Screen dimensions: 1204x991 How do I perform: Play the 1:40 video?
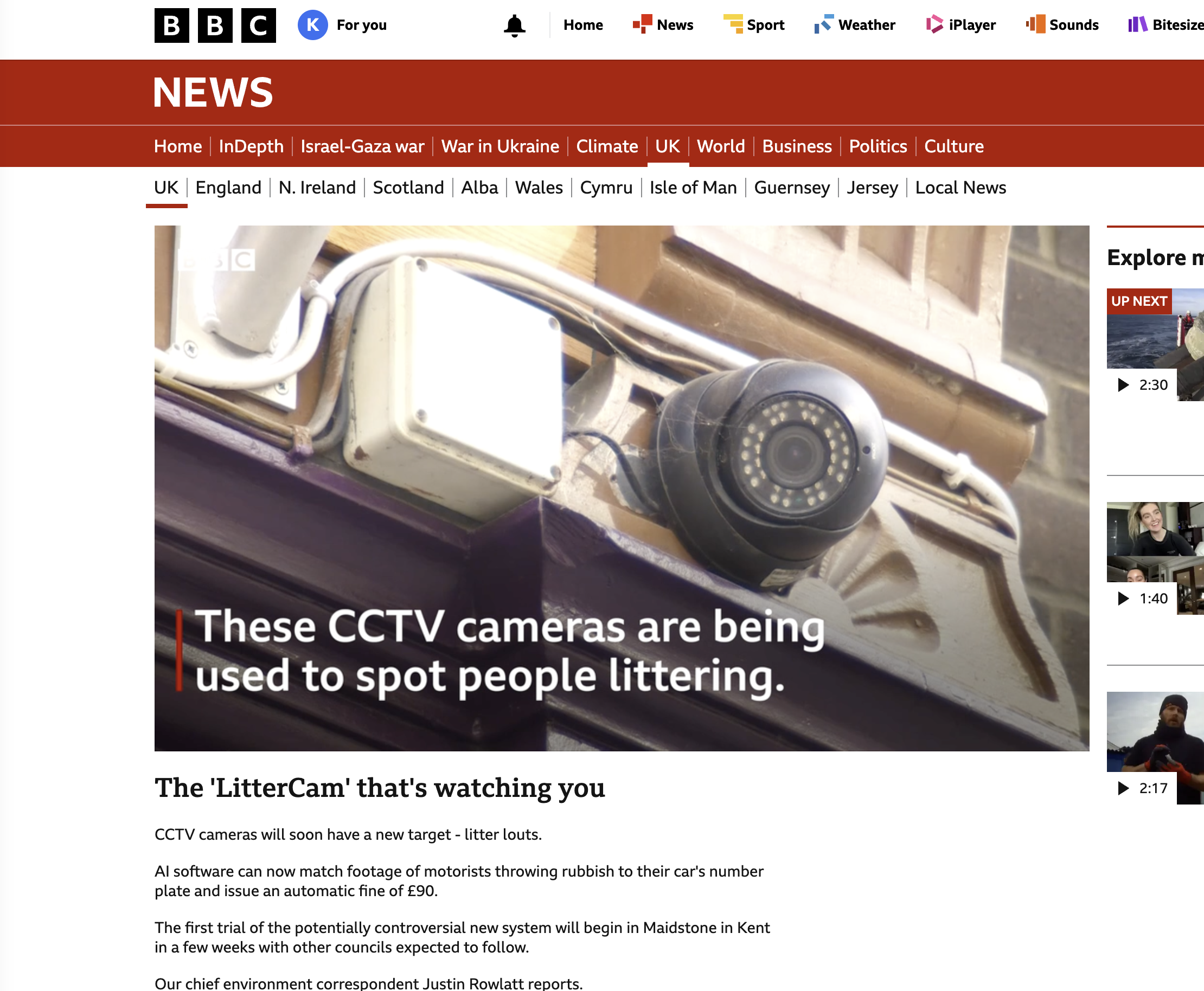click(1155, 558)
